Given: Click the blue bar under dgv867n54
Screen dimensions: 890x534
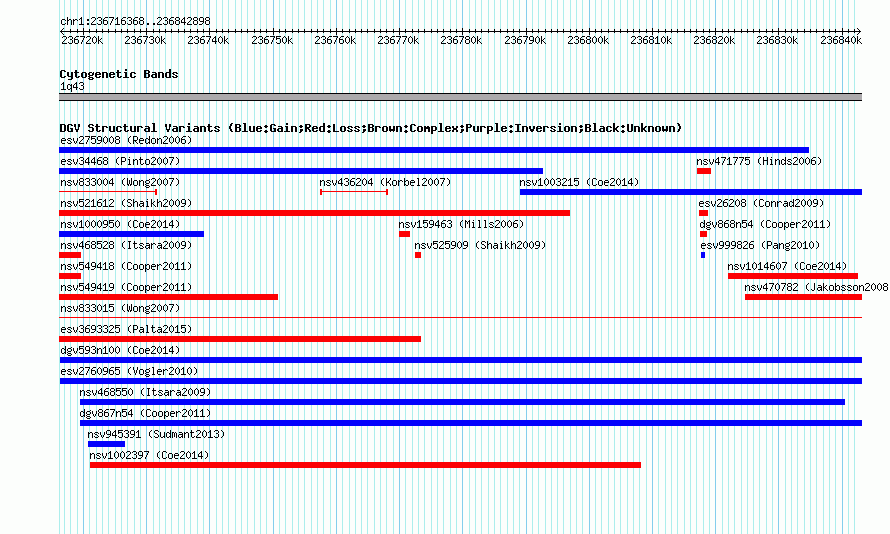Looking at the screenshot, I should (x=471, y=423).
